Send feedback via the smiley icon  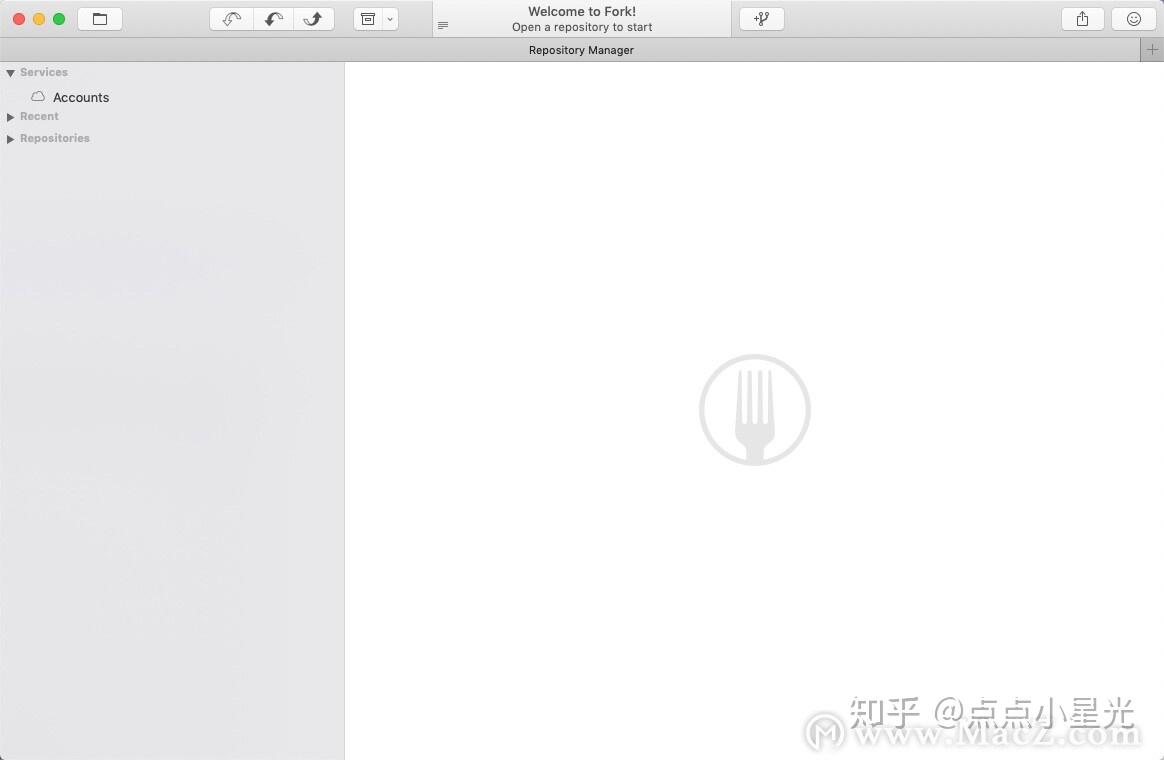pyautogui.click(x=1133, y=18)
